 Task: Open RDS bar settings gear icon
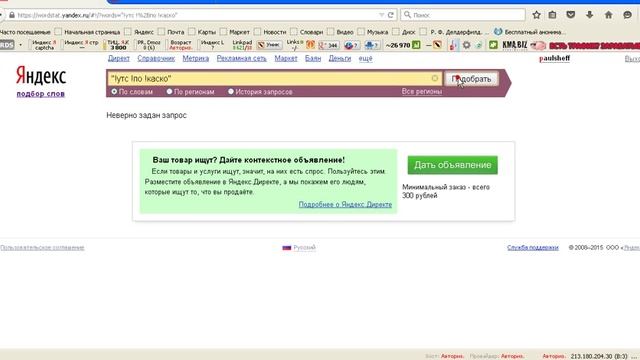[467, 45]
